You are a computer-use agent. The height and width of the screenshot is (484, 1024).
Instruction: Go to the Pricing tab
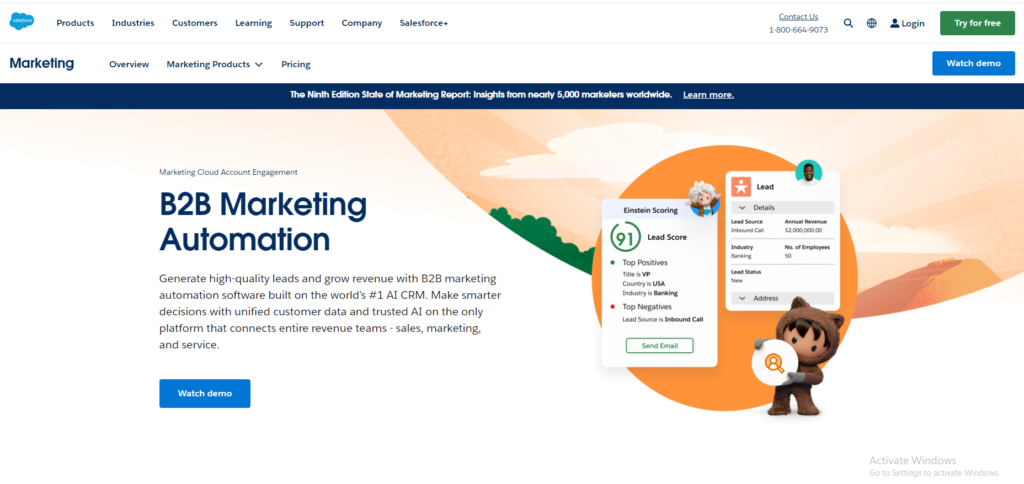coord(296,64)
